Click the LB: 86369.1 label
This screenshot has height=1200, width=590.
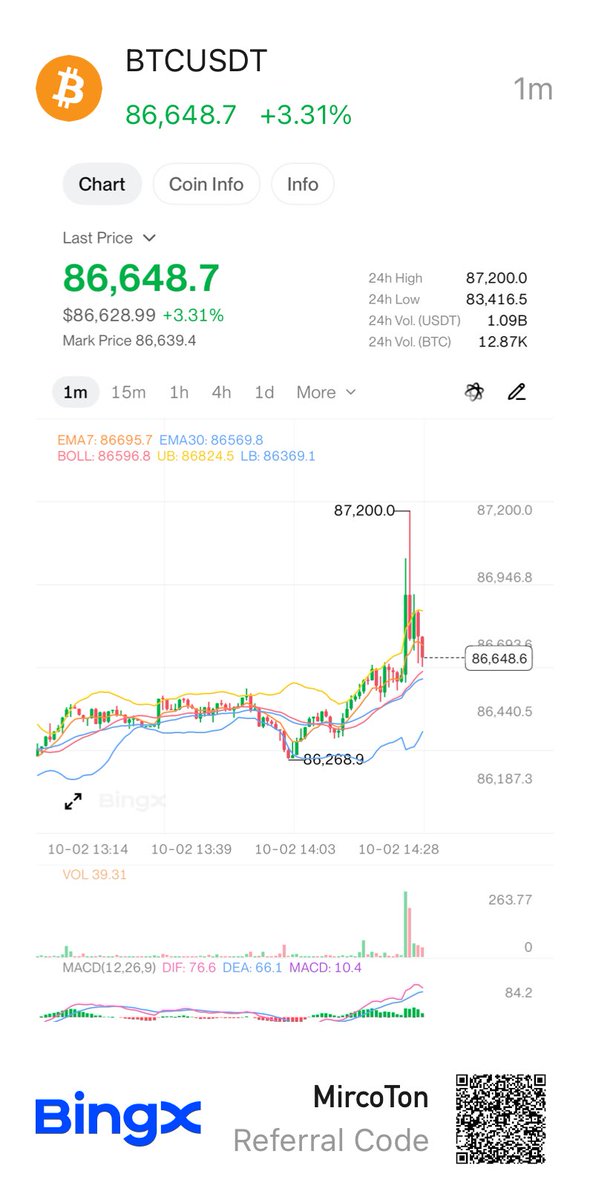click(x=278, y=455)
